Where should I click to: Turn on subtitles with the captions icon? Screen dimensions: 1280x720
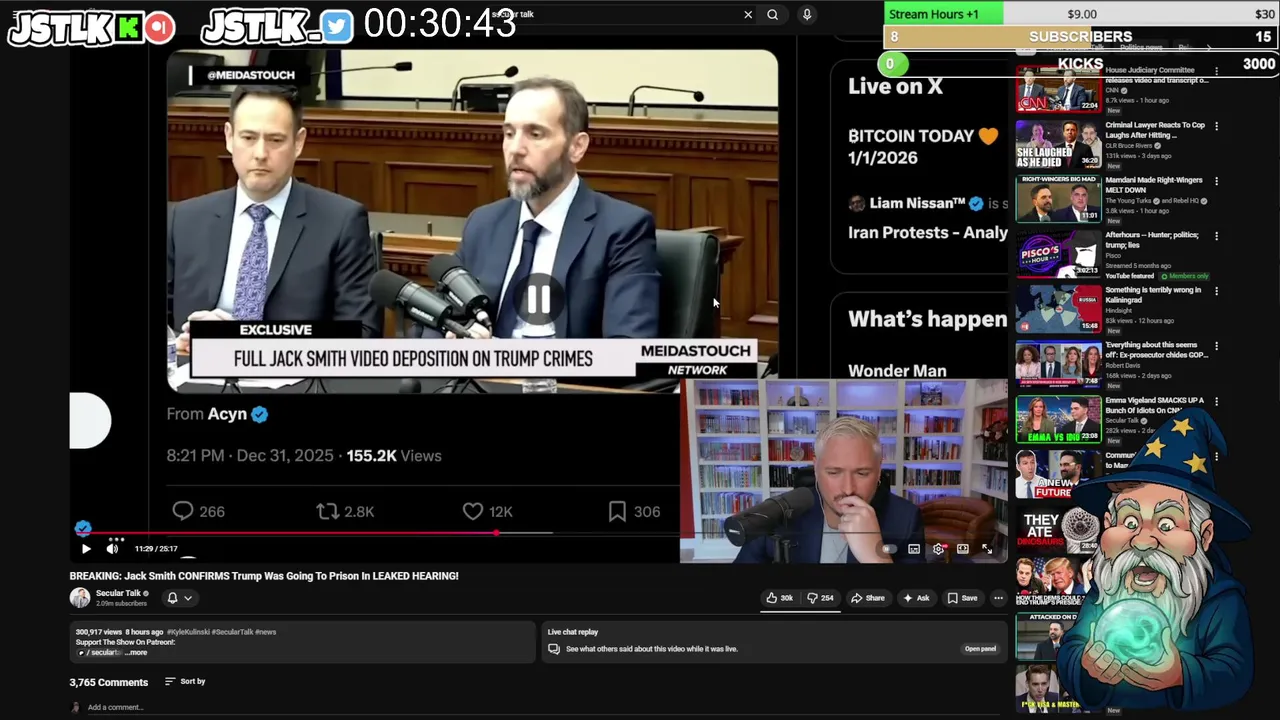point(914,549)
